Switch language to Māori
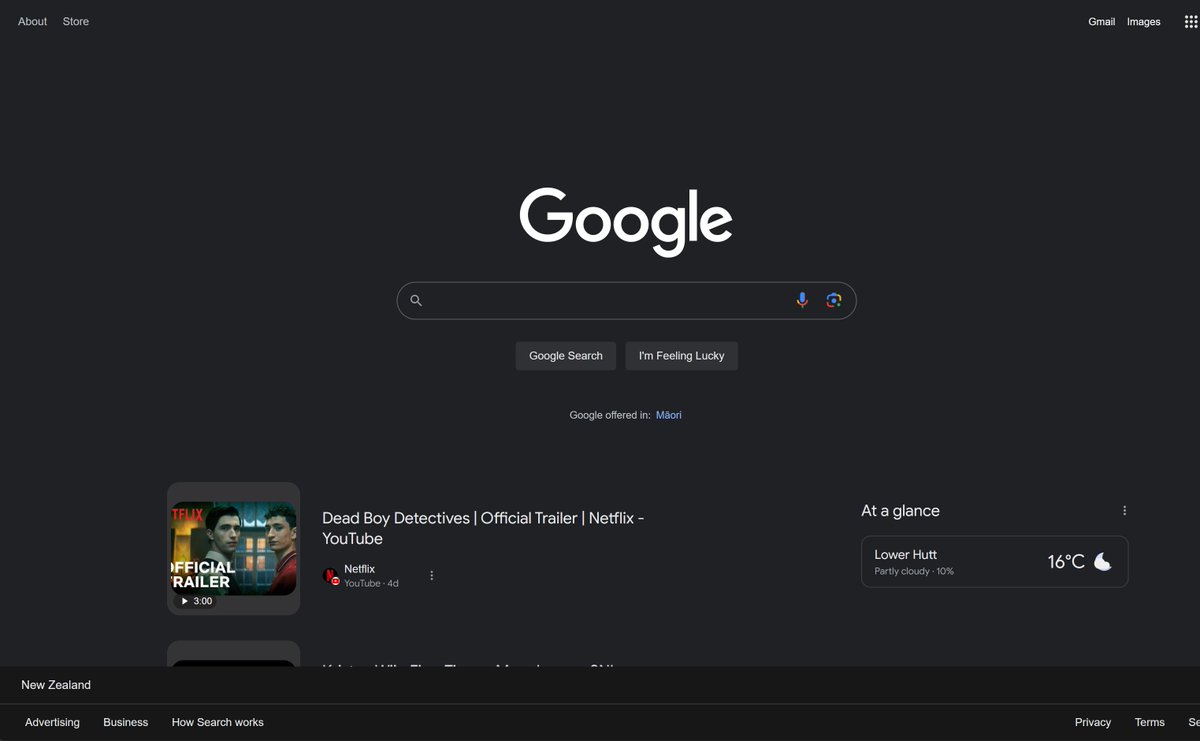1200x741 pixels. click(x=669, y=415)
